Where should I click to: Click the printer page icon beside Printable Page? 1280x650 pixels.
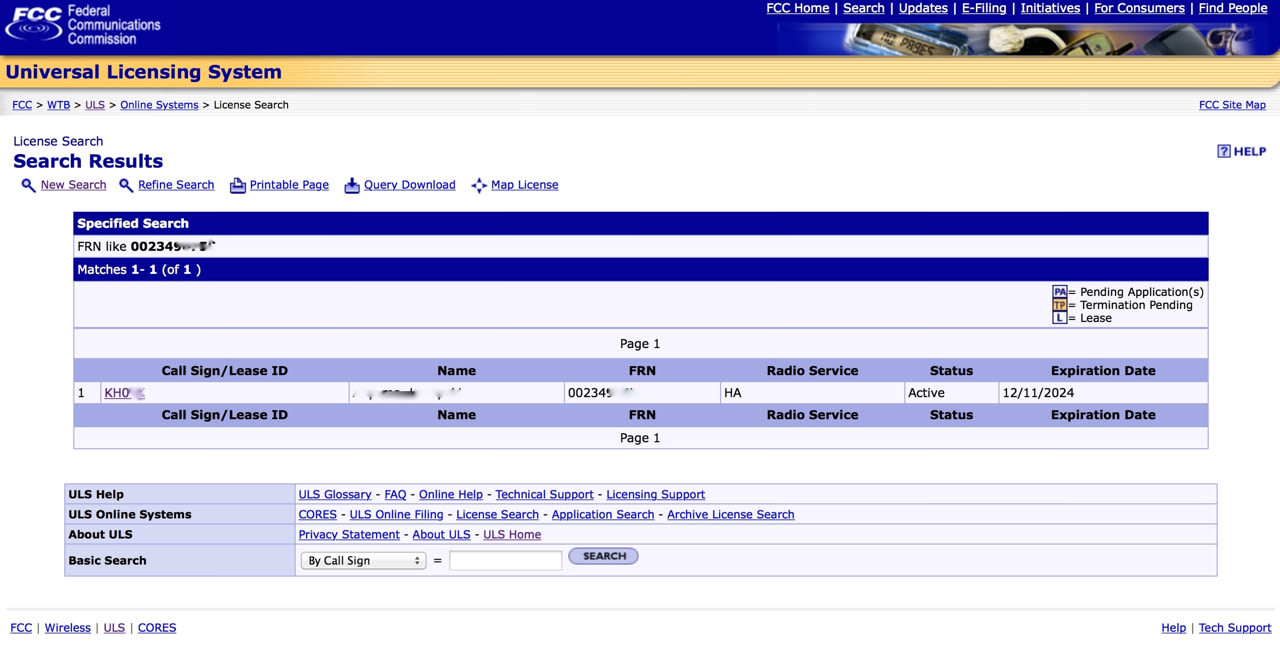tap(238, 186)
